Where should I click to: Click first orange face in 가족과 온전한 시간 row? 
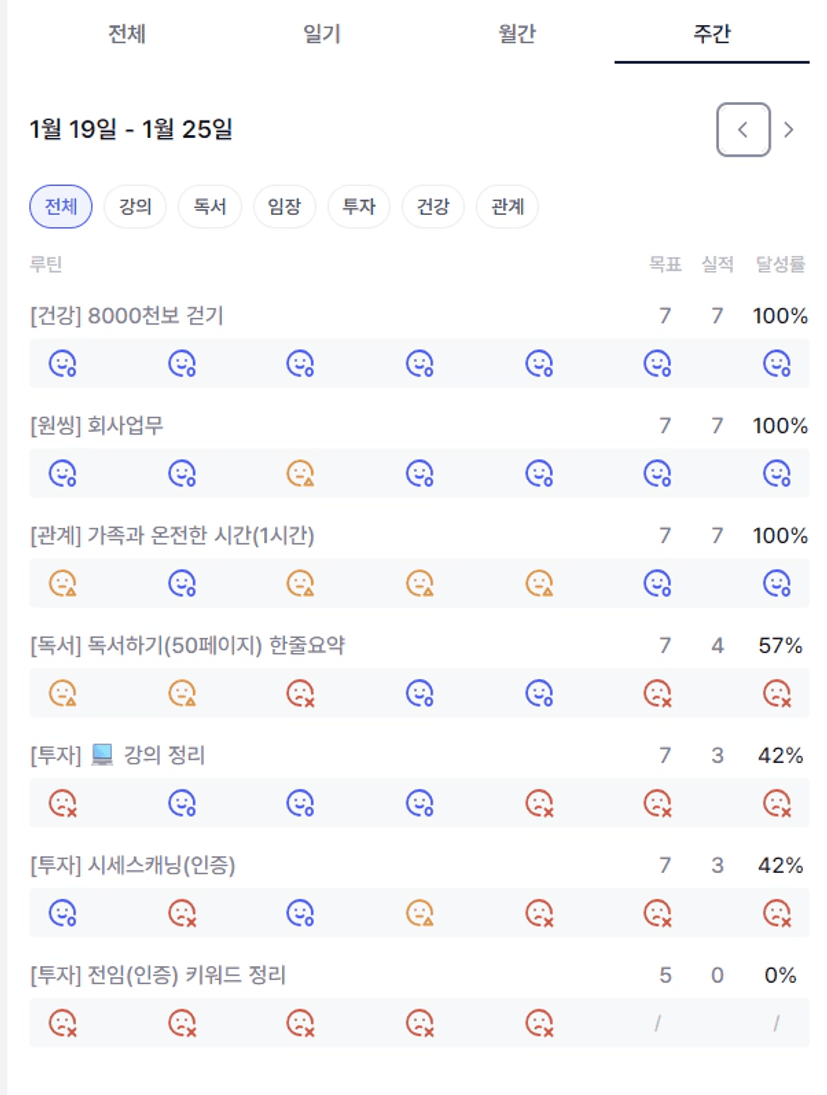64,582
